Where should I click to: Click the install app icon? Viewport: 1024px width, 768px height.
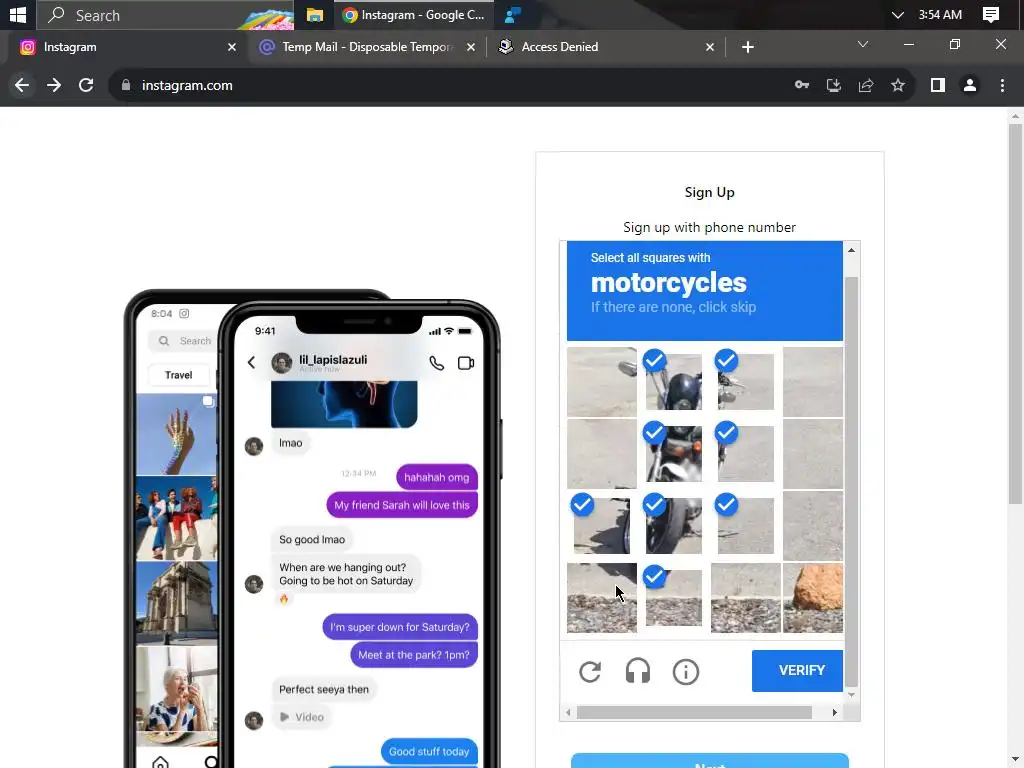pyautogui.click(x=834, y=85)
